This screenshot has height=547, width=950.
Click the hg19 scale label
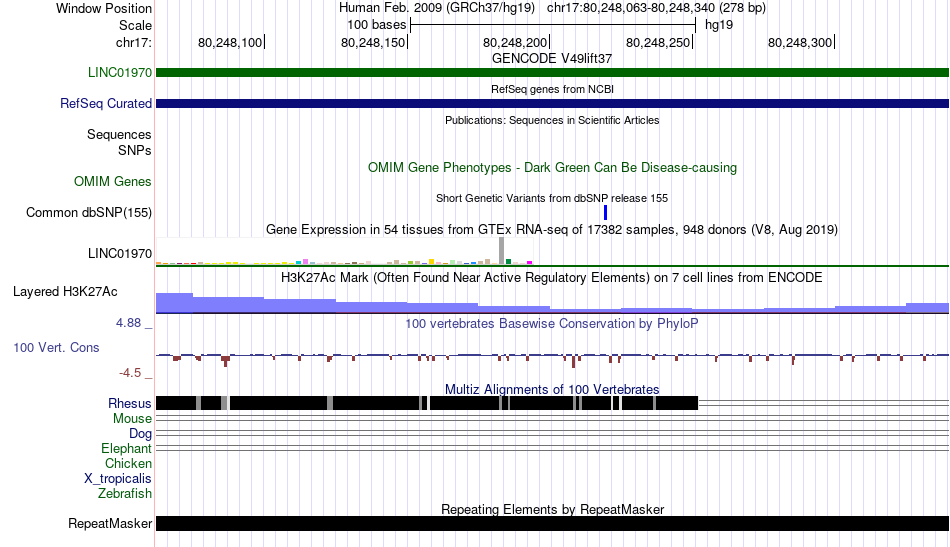719,25
